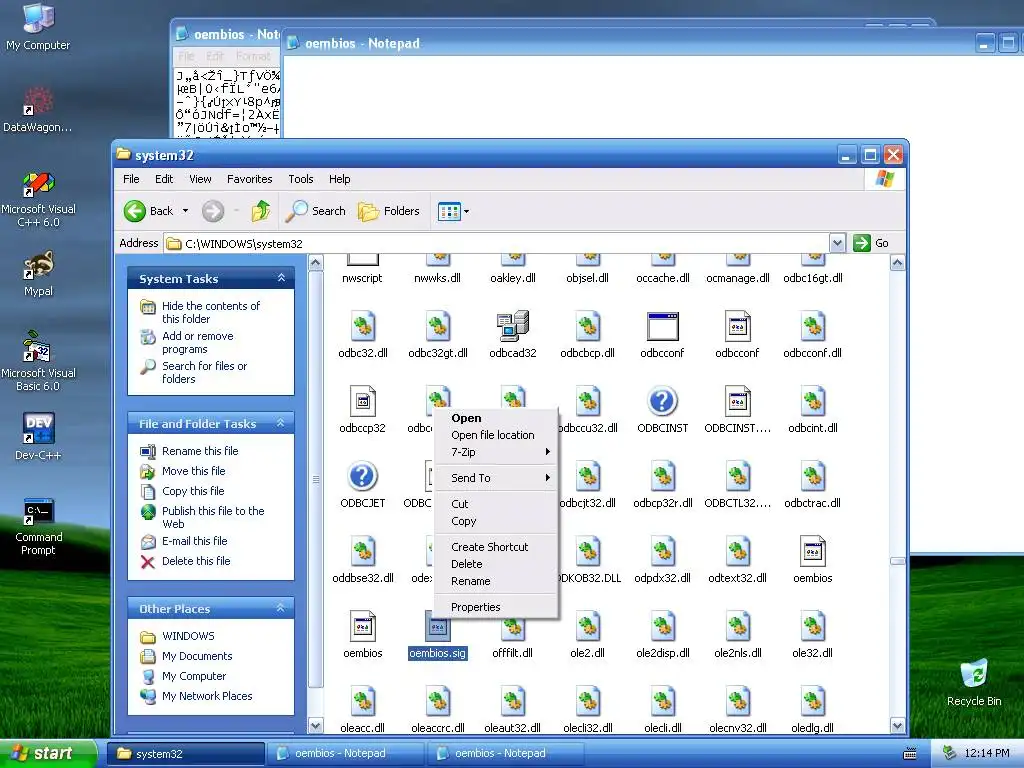Click the green Go button

pos(871,243)
